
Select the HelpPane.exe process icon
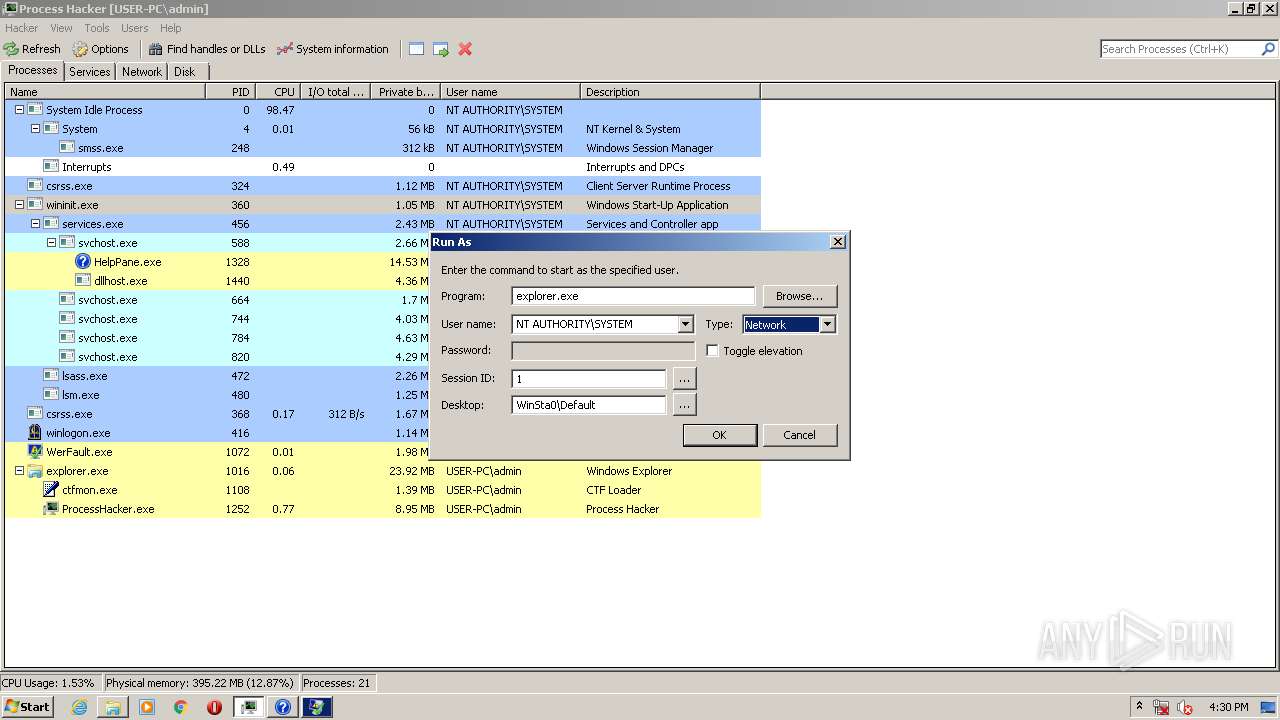[x=83, y=262]
